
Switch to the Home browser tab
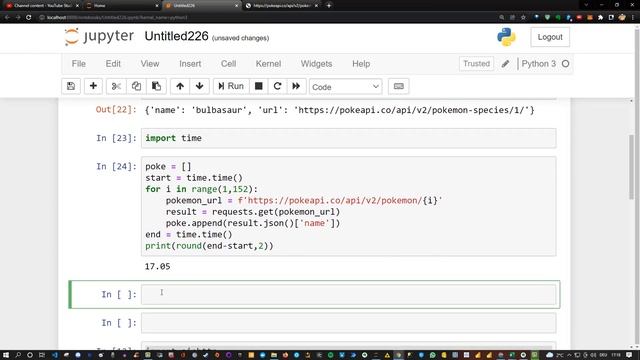click(122, 5)
